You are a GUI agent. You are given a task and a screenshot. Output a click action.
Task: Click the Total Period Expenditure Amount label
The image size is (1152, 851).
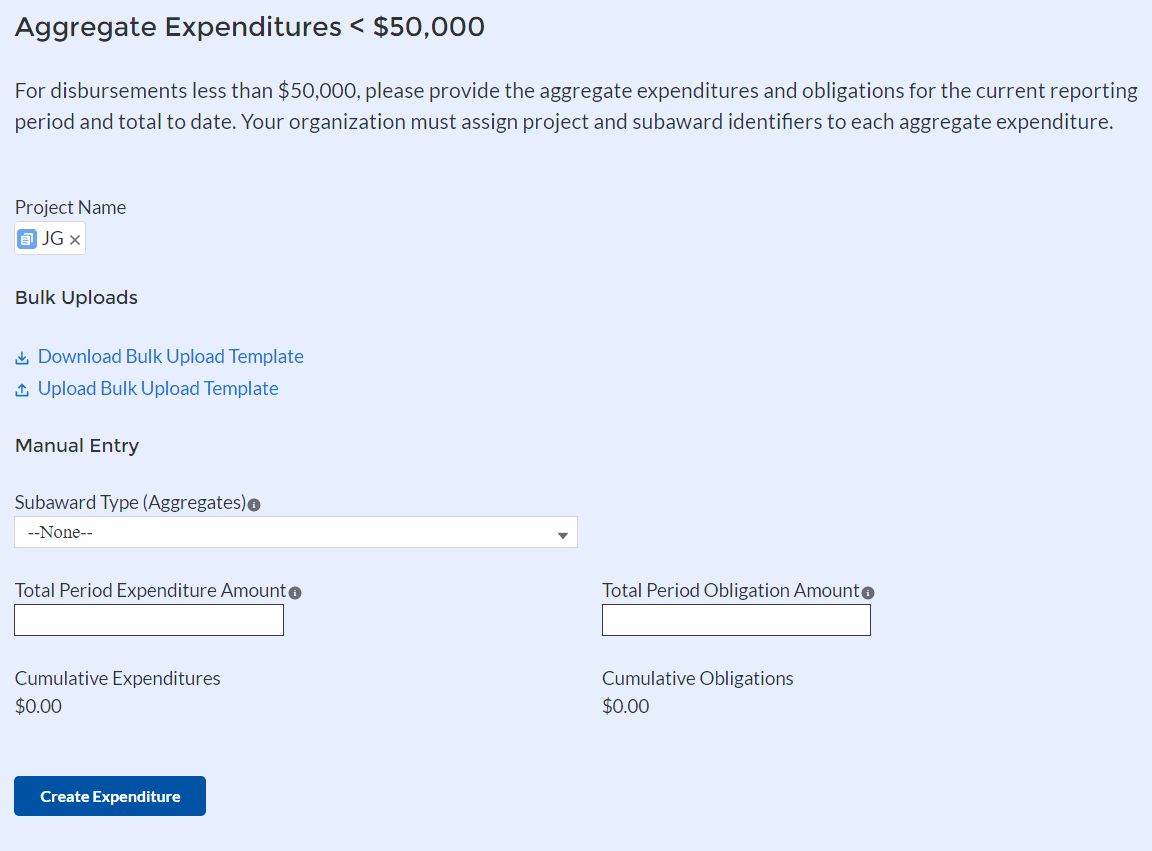click(150, 591)
